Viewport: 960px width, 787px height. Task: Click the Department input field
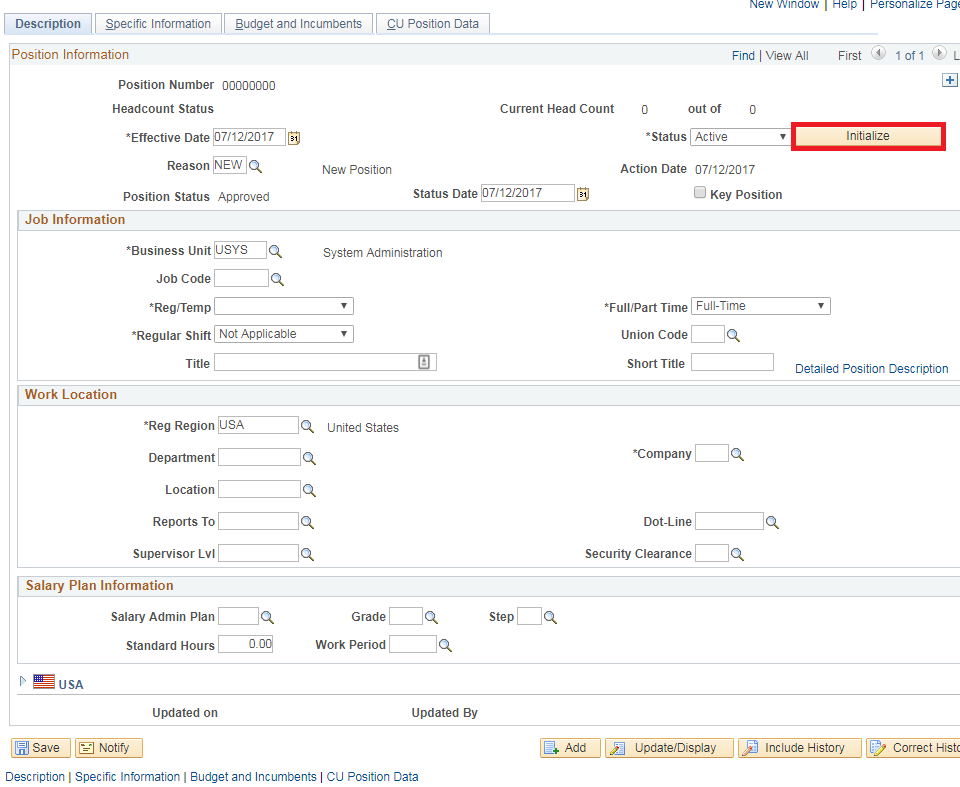pos(260,458)
